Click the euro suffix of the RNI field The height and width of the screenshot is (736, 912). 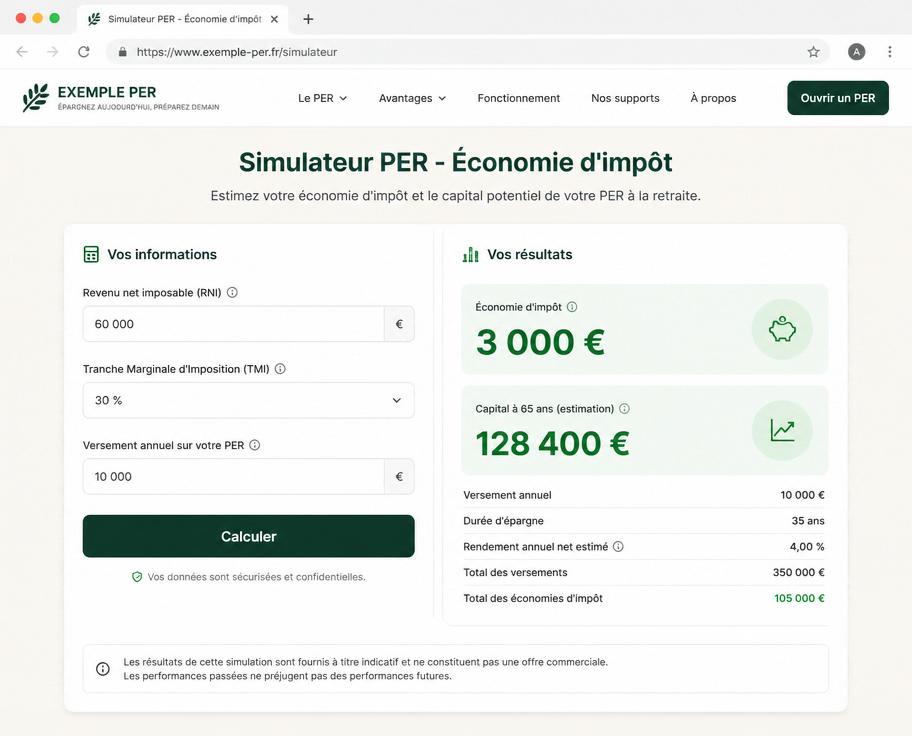[399, 324]
